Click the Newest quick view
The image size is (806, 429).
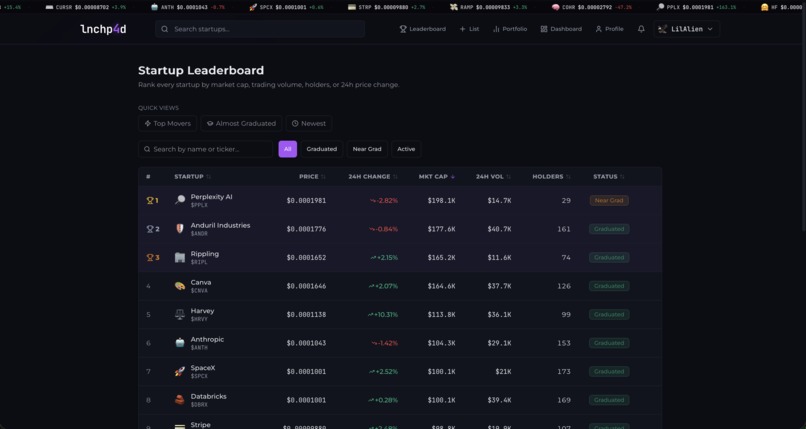(x=309, y=123)
